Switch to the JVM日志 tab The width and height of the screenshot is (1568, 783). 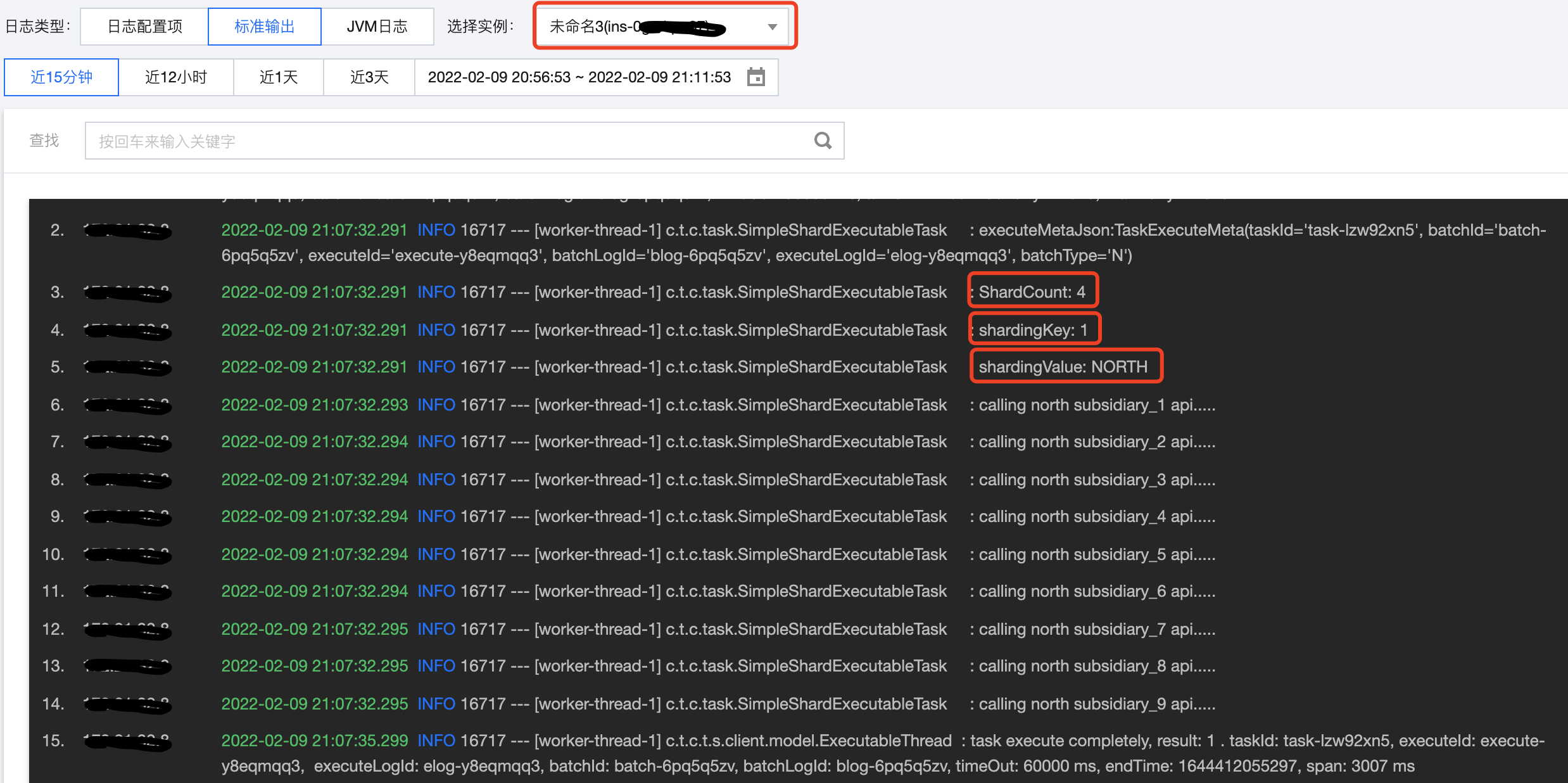pyautogui.click(x=377, y=26)
